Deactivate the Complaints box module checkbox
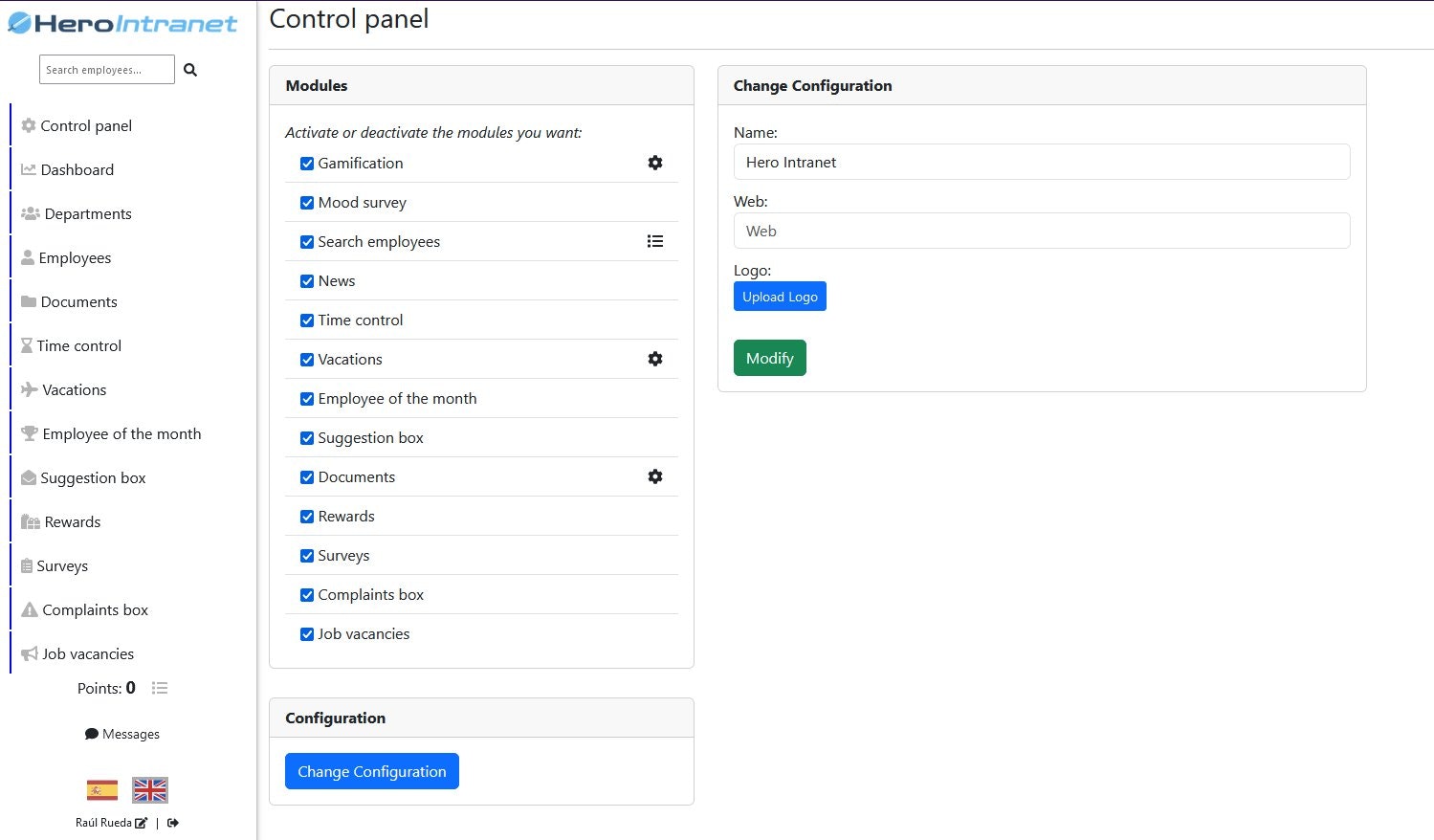 click(x=307, y=595)
